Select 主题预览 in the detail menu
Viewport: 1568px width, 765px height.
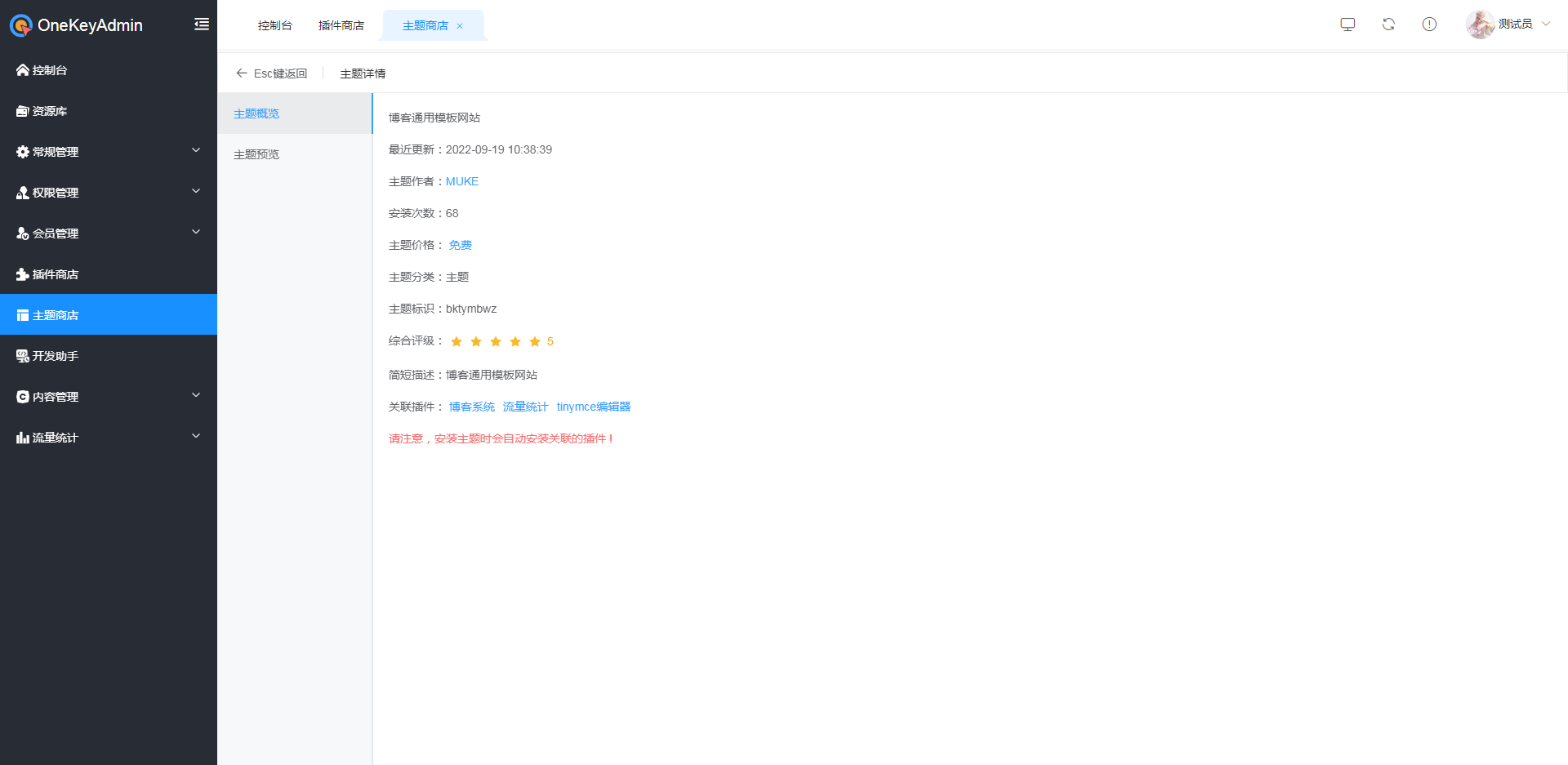pos(295,154)
